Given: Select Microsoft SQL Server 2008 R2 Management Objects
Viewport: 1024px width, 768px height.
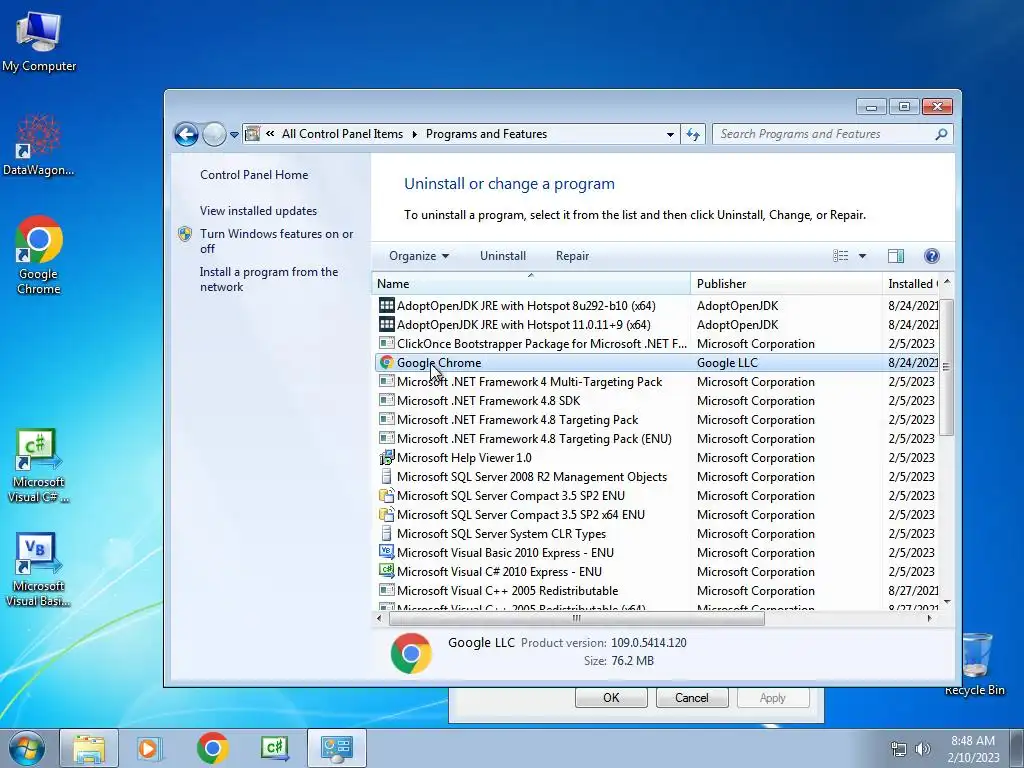Looking at the screenshot, I should point(656,477).
